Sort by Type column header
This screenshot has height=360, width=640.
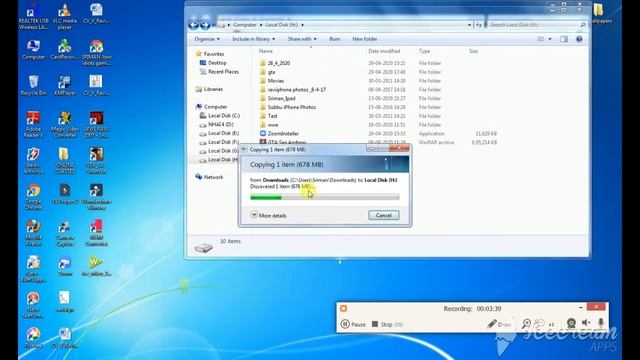point(424,51)
